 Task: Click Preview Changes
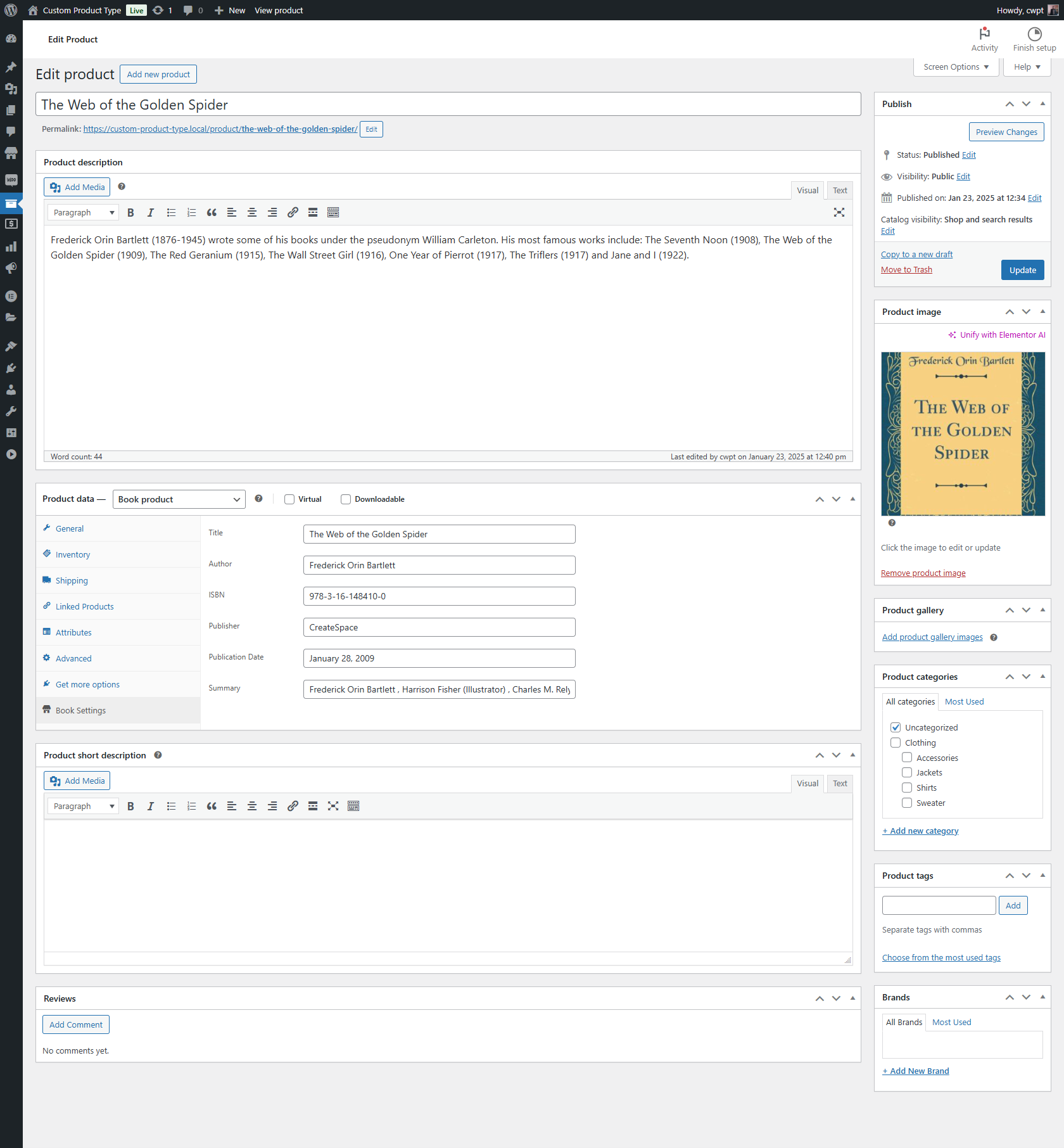[x=1006, y=132]
